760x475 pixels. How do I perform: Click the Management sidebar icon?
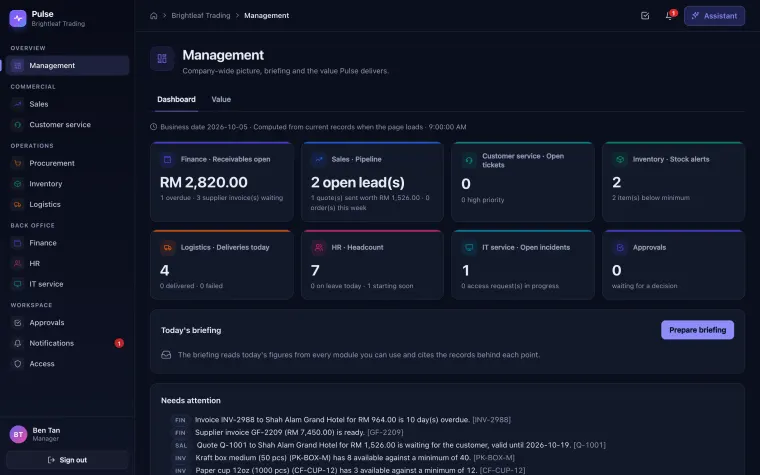point(17,65)
